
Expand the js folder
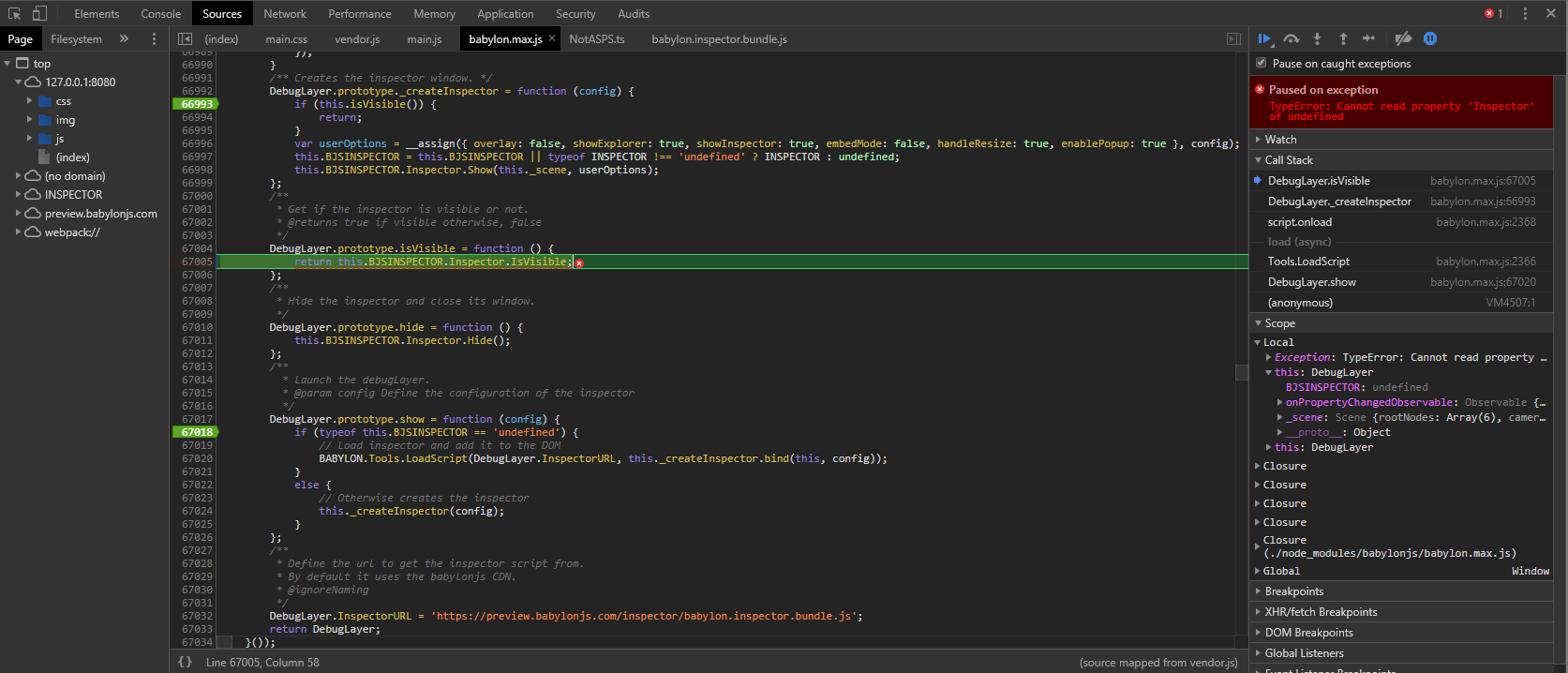click(x=29, y=139)
